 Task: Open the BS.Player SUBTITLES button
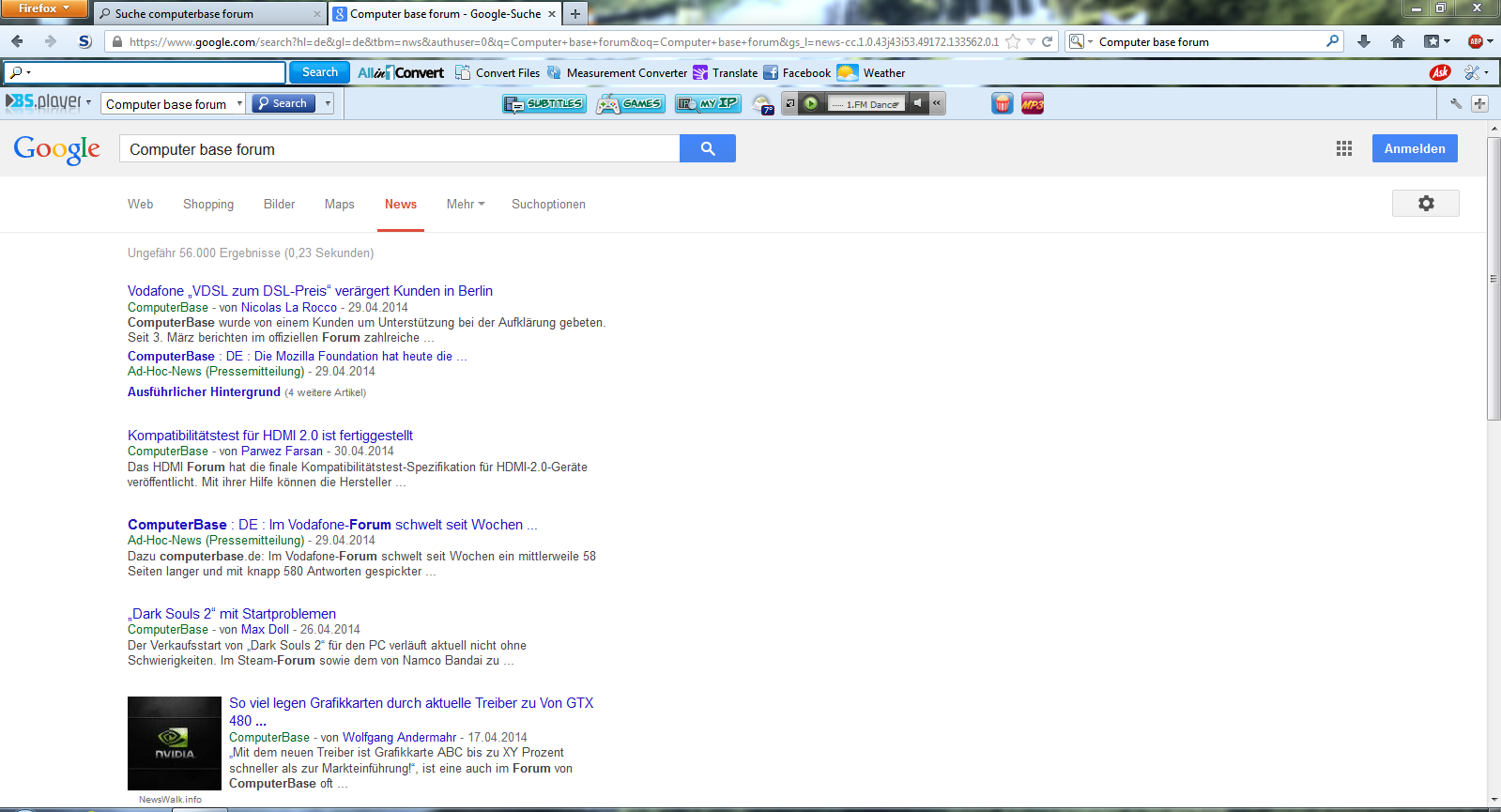[x=544, y=104]
